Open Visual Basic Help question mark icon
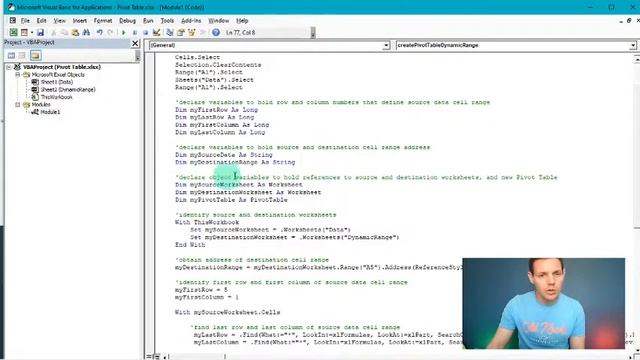The height and width of the screenshot is (360, 640). click(x=216, y=32)
